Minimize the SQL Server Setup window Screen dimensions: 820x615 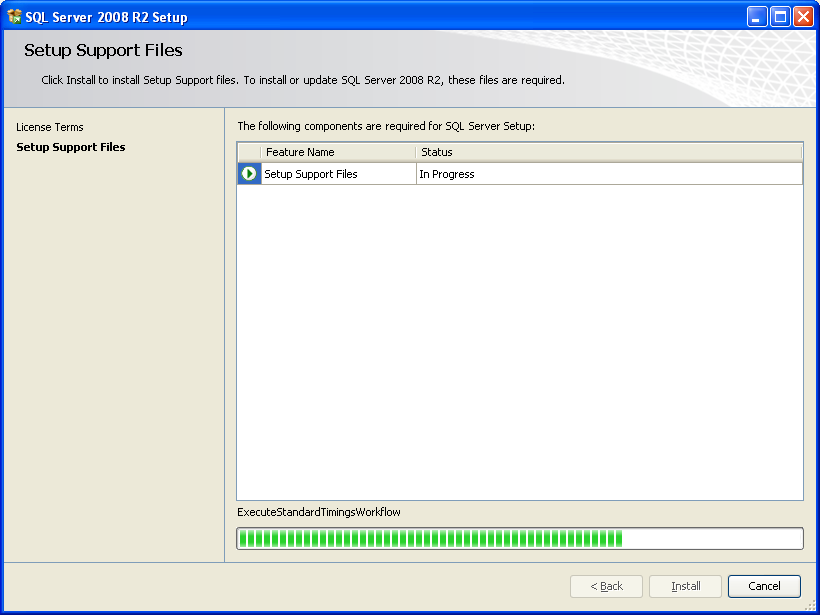(x=756, y=17)
